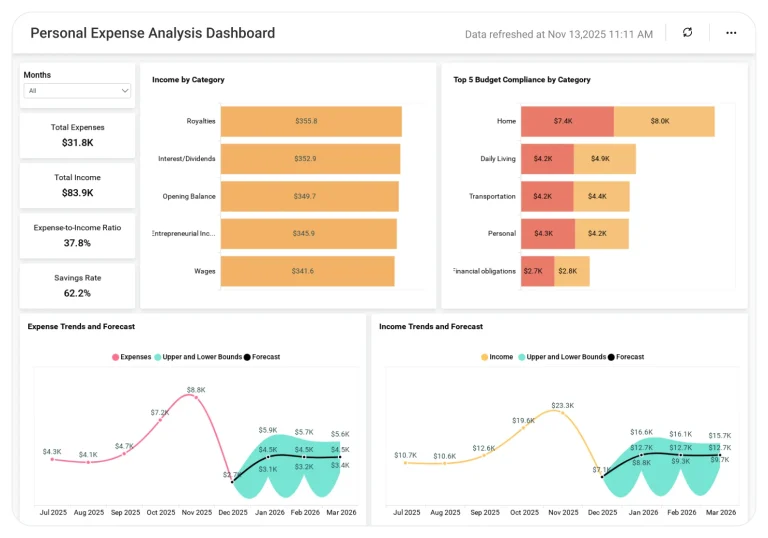The image size is (768, 538).
Task: Click the Entrepreneurial Income $345.9 bar
Action: tap(309, 234)
